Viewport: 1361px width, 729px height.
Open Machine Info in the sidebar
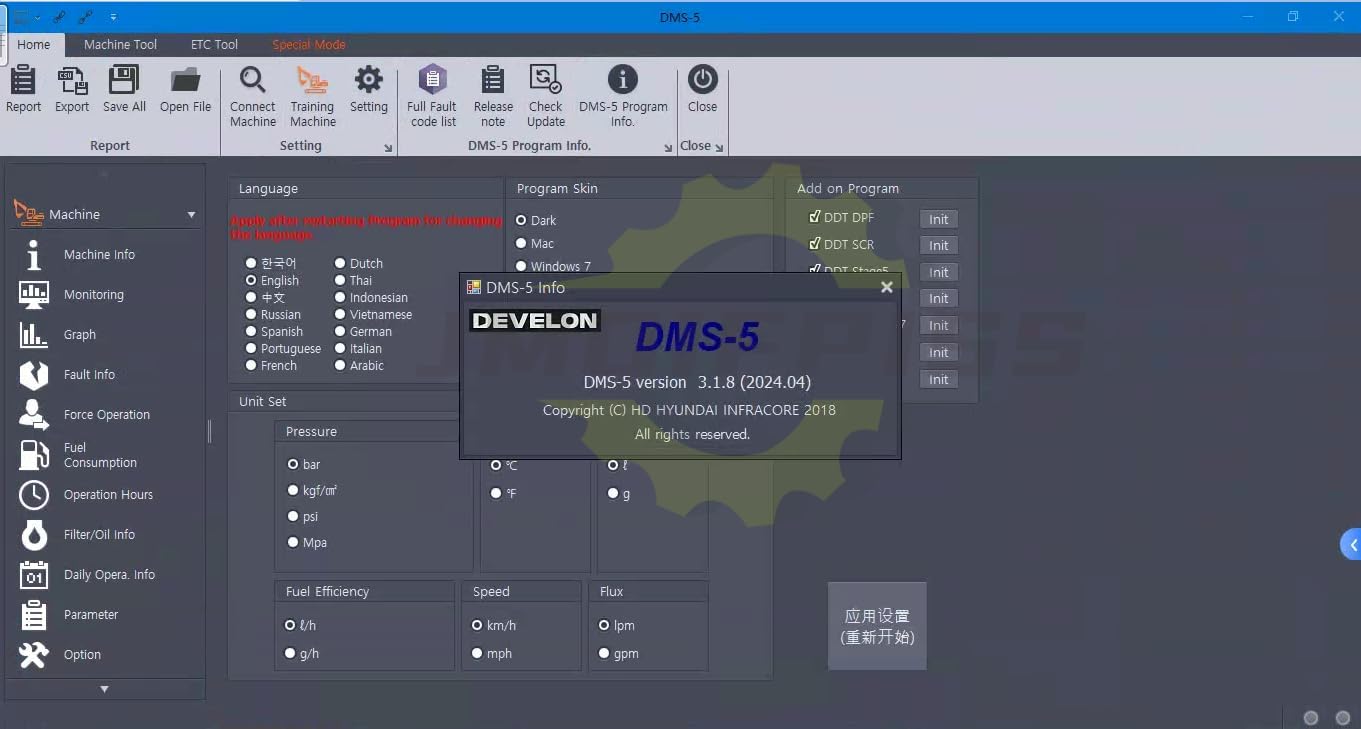99,255
